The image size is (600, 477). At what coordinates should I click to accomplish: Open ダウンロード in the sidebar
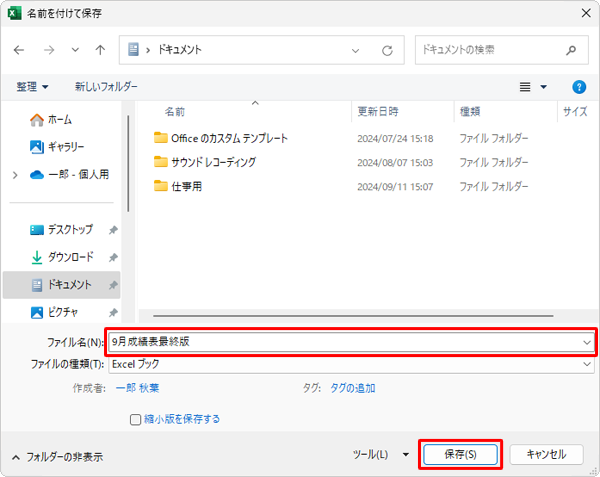(61, 257)
